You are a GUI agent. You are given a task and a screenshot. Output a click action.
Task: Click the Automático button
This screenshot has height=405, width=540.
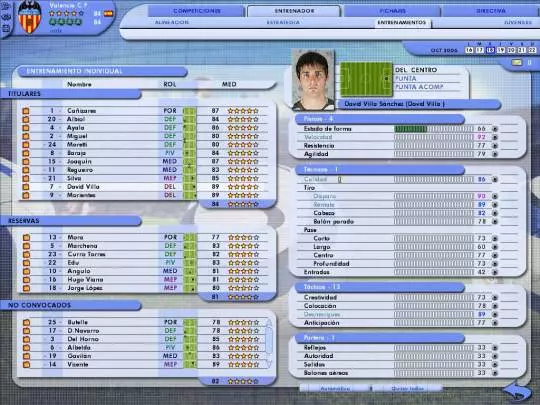click(x=335, y=388)
